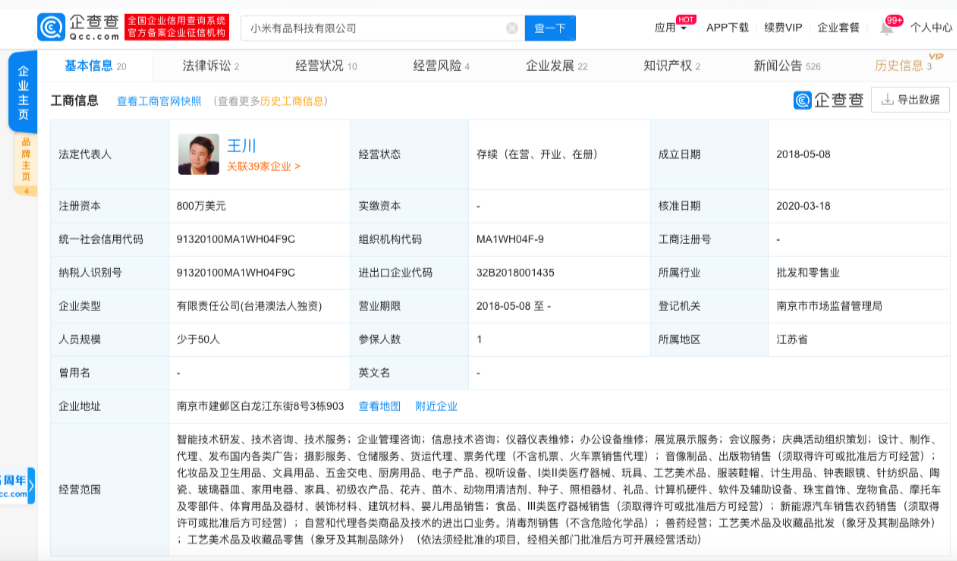Open the notification bell

click(x=886, y=28)
